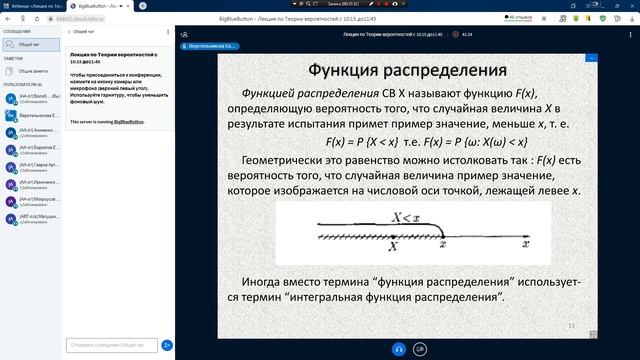Click the slide with Функция распределения
Screen dimensions: 640x360
pyautogui.click(x=407, y=196)
